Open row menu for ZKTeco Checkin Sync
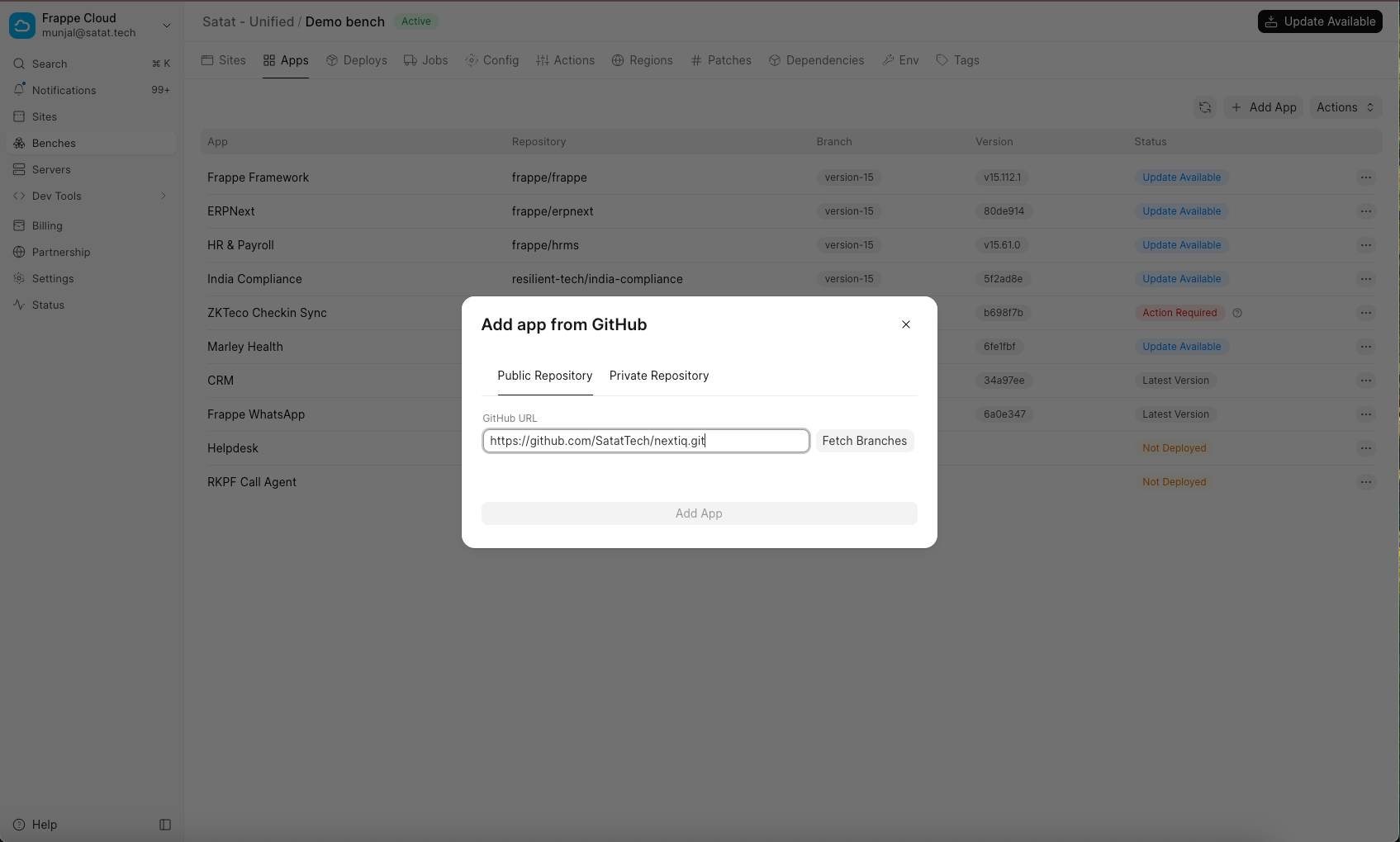 1366,313
